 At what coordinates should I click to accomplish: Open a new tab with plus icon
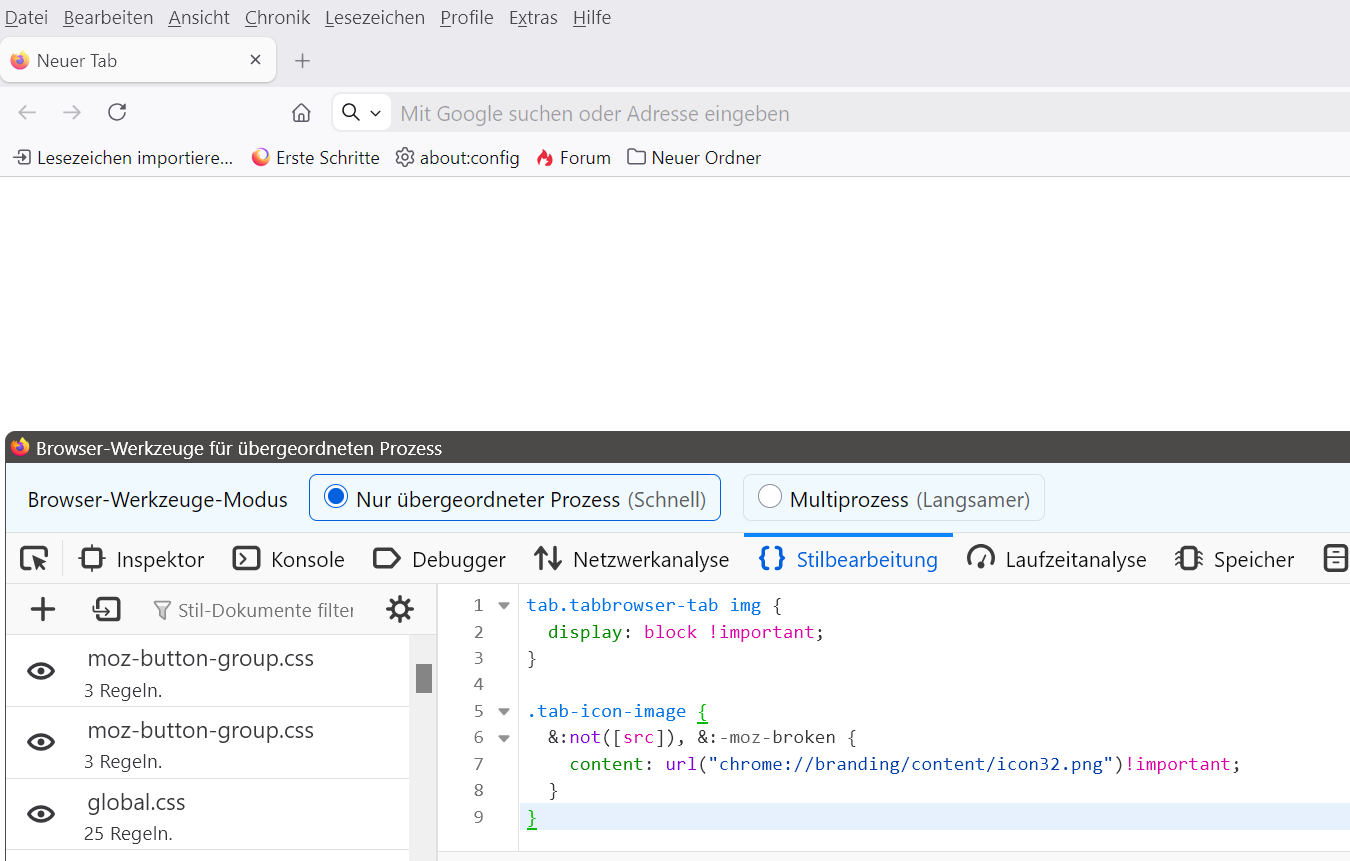pos(302,61)
